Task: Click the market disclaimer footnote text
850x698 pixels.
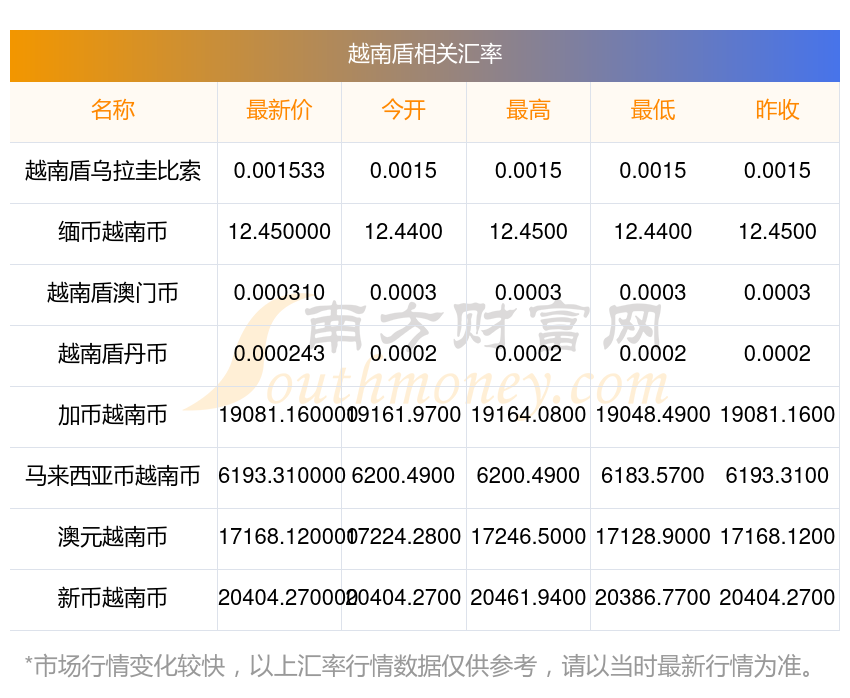Action: pyautogui.click(x=420, y=666)
